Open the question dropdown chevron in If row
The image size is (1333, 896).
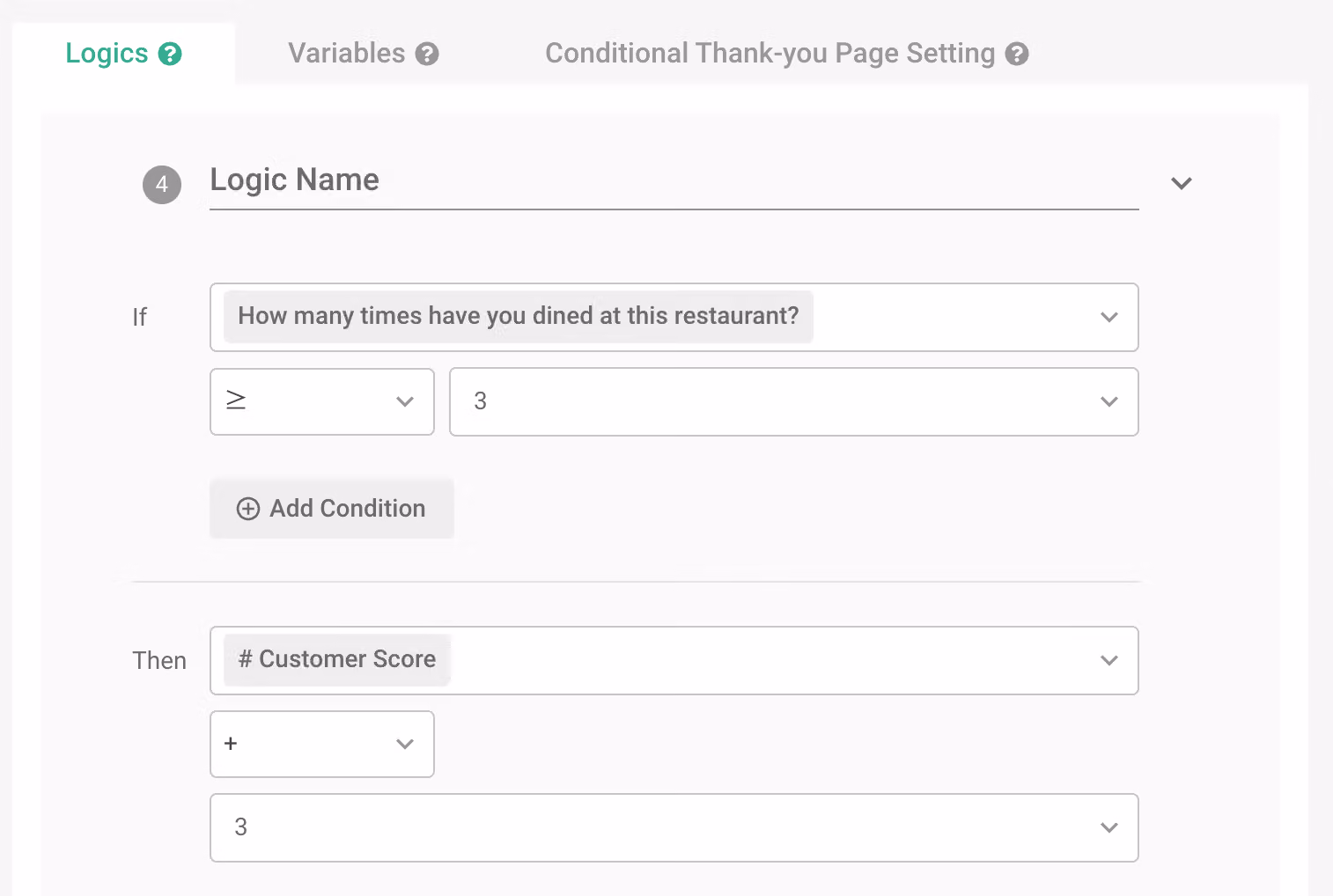click(x=1109, y=317)
